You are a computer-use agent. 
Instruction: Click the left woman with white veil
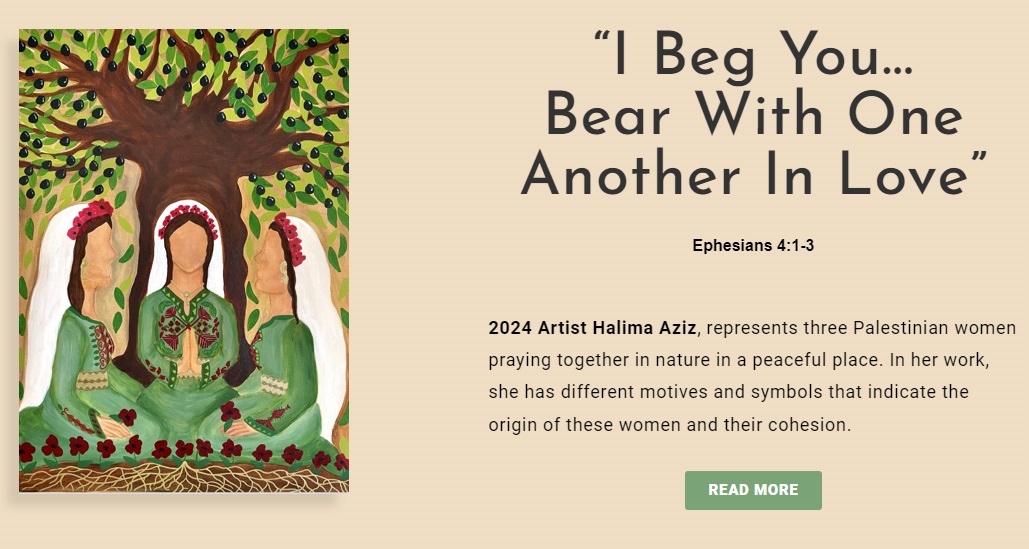pos(85,330)
